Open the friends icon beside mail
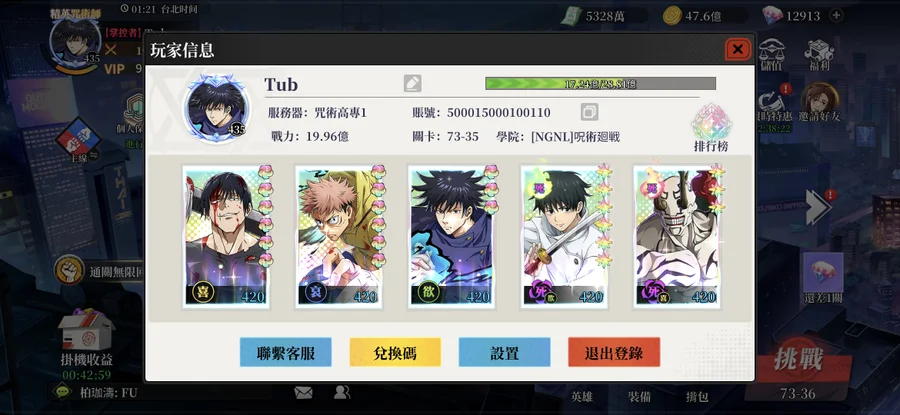The image size is (900, 415). (x=342, y=393)
